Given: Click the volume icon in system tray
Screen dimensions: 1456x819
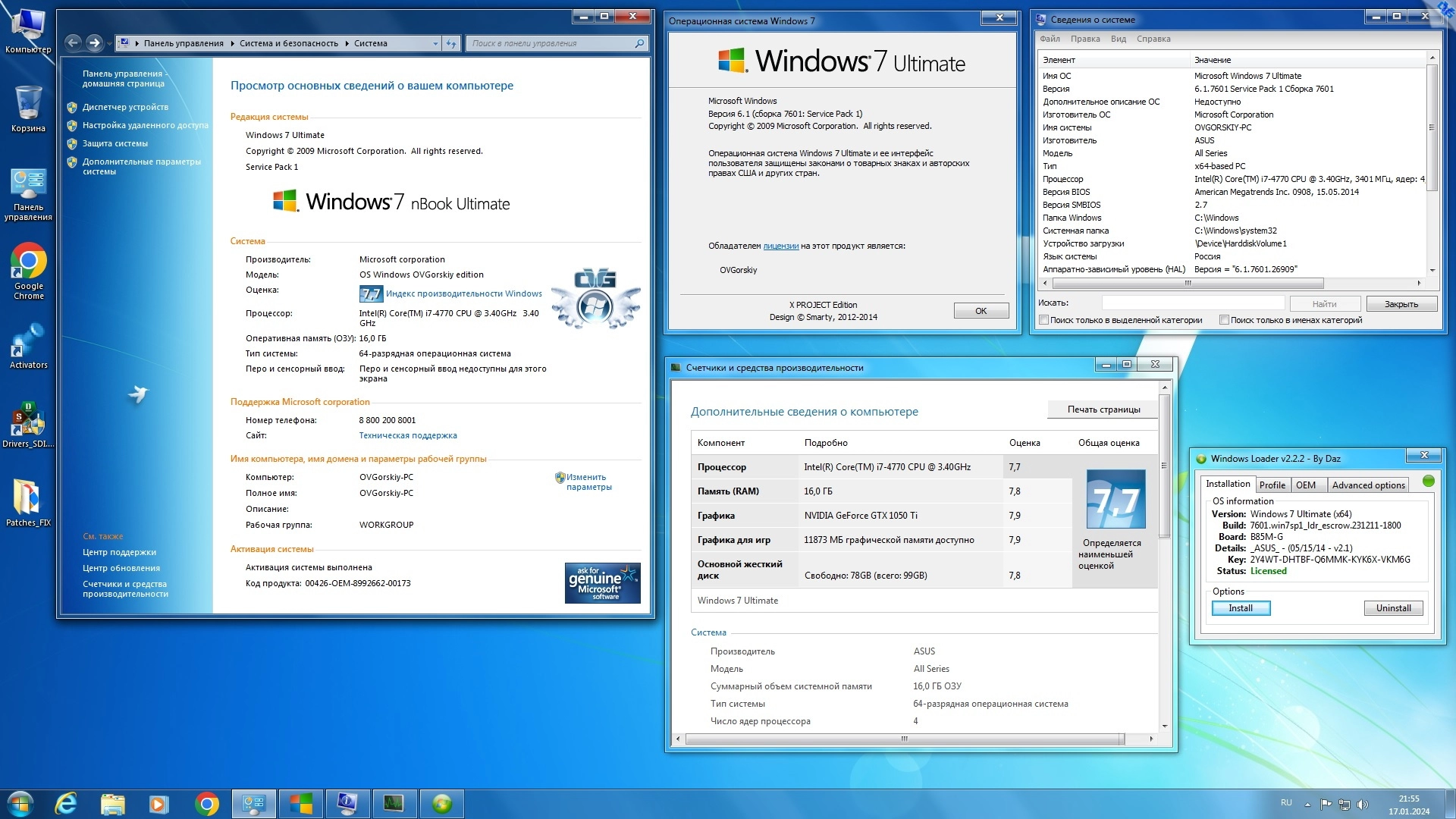Looking at the screenshot, I should (1363, 804).
